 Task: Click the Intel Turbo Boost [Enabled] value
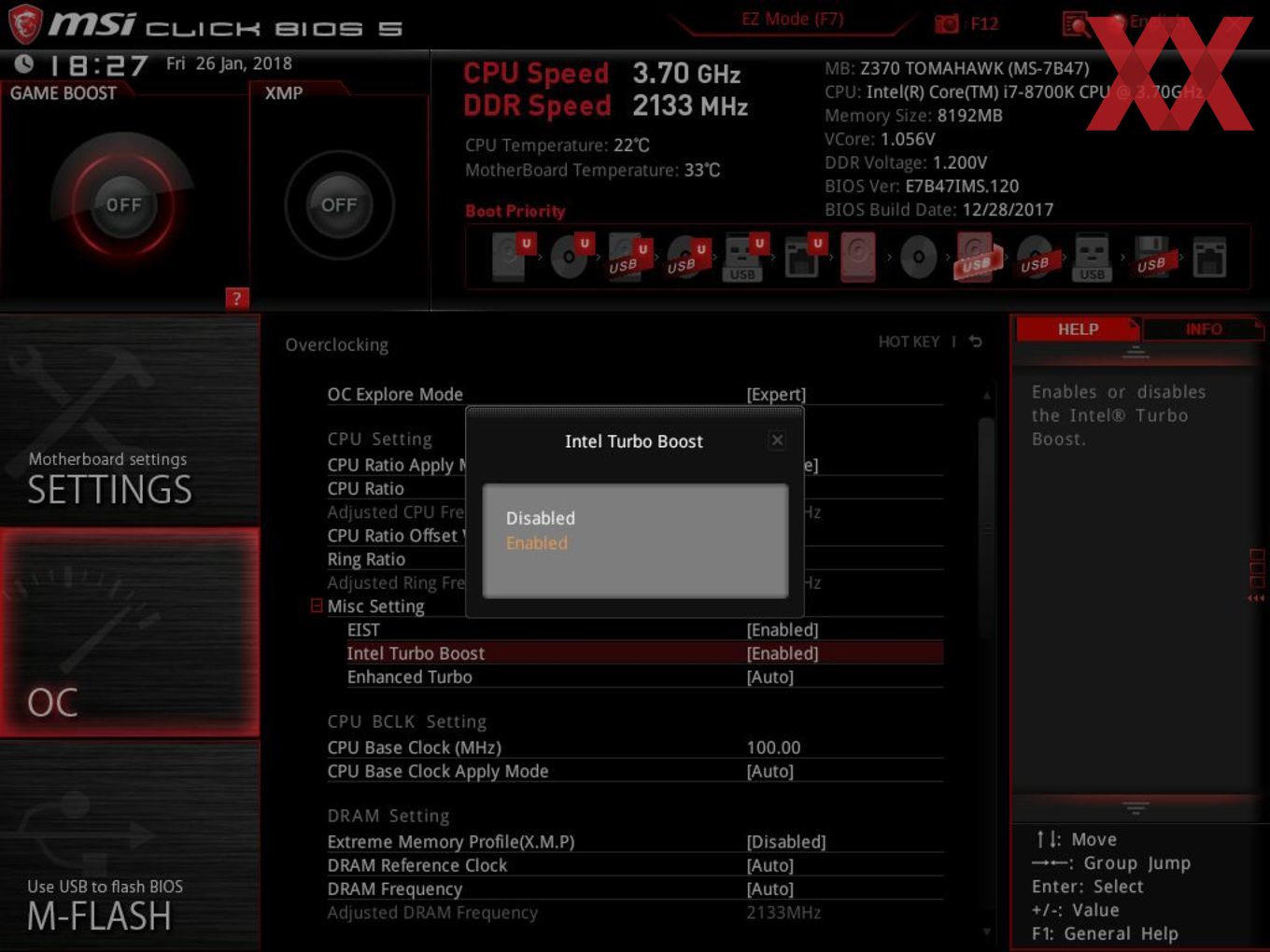[783, 654]
